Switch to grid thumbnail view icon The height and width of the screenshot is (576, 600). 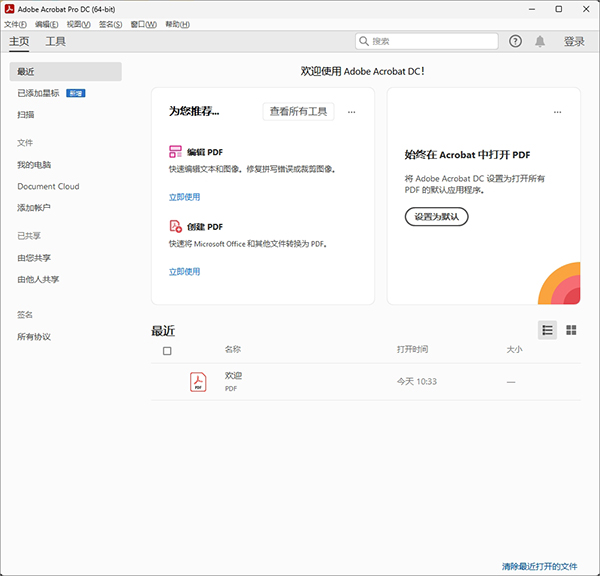tap(571, 330)
